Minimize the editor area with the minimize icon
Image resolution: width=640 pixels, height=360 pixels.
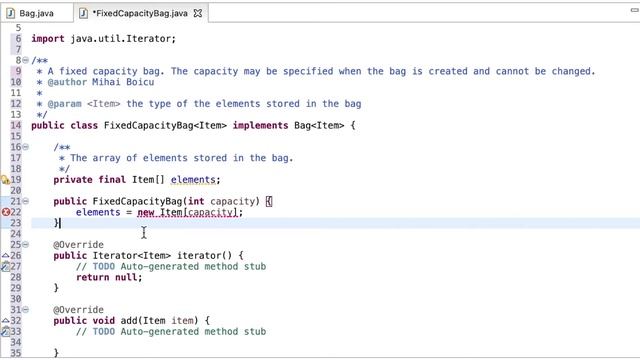(x=635, y=10)
